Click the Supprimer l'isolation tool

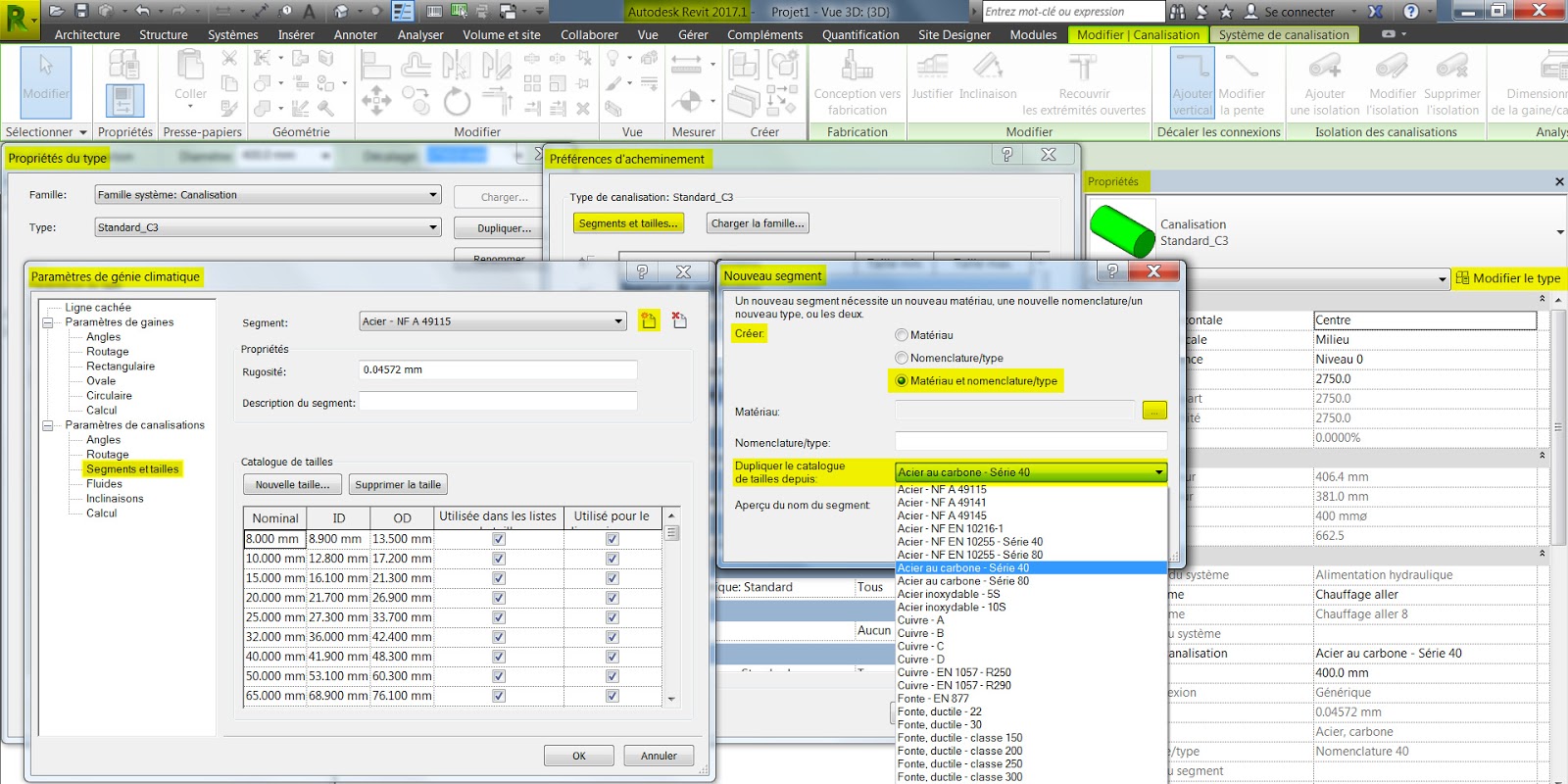(1452, 83)
